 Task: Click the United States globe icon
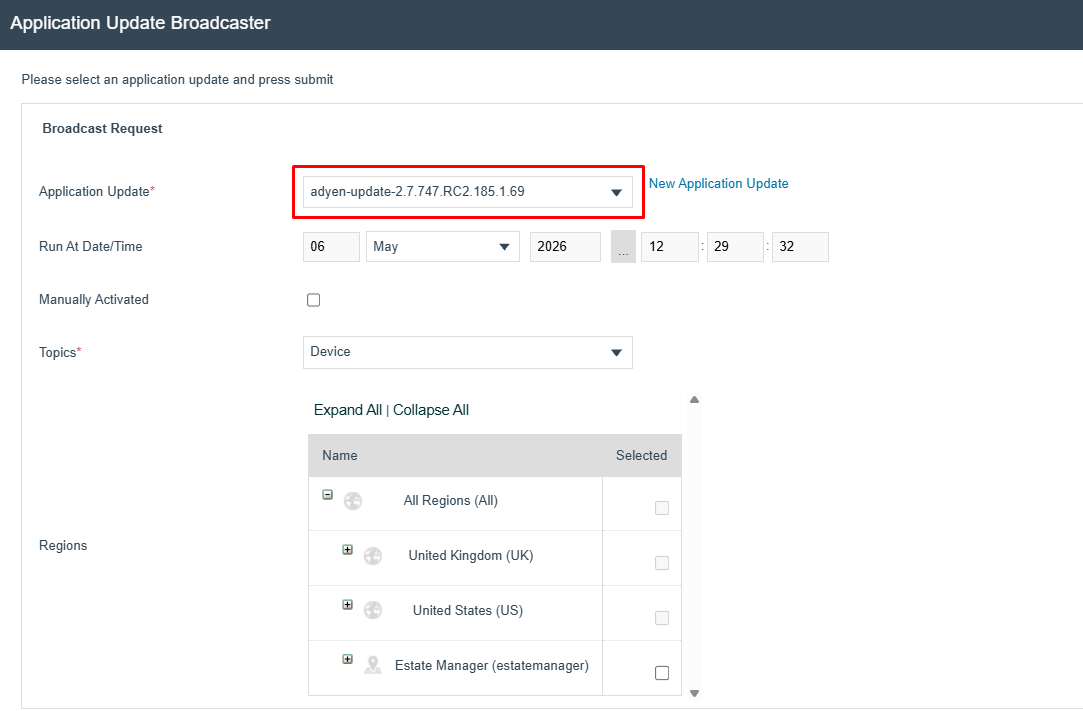point(373,610)
